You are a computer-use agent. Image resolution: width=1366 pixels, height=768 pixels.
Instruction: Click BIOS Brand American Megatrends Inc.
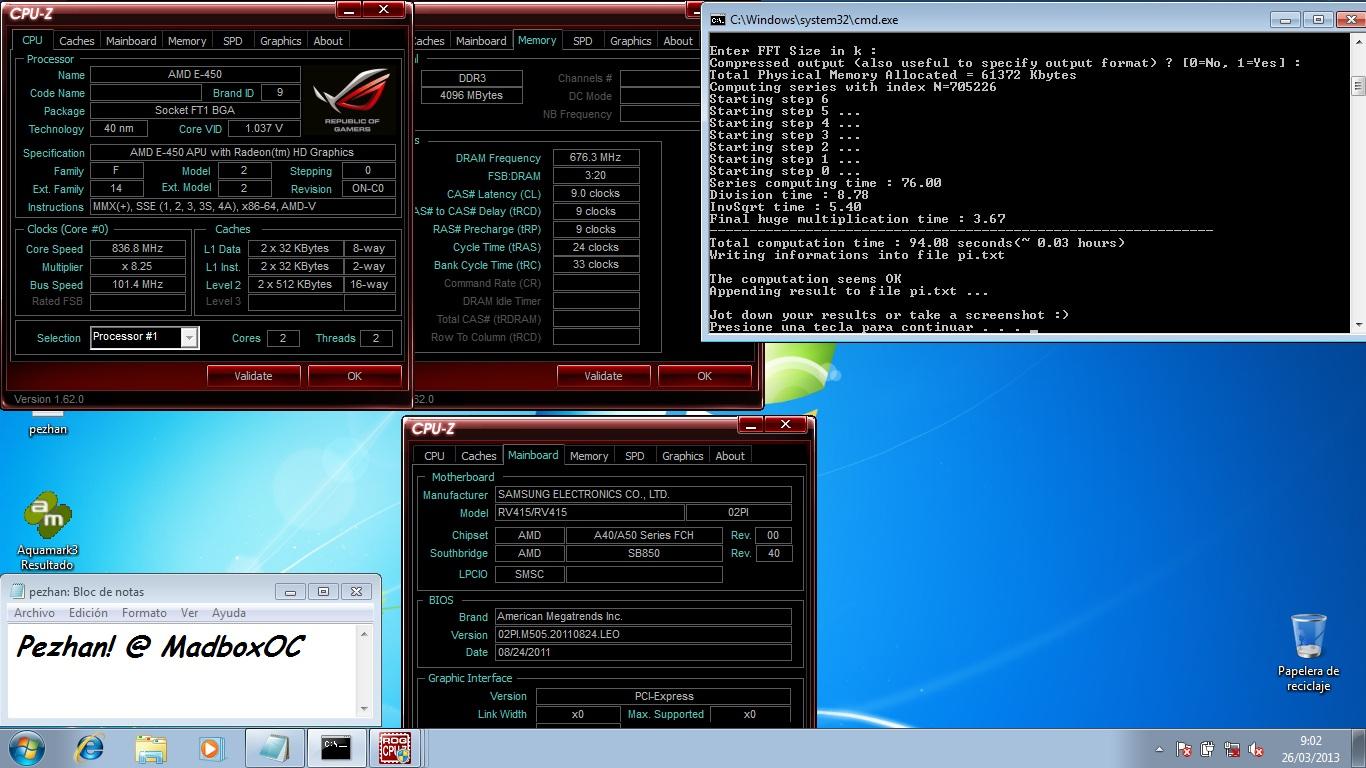click(644, 617)
